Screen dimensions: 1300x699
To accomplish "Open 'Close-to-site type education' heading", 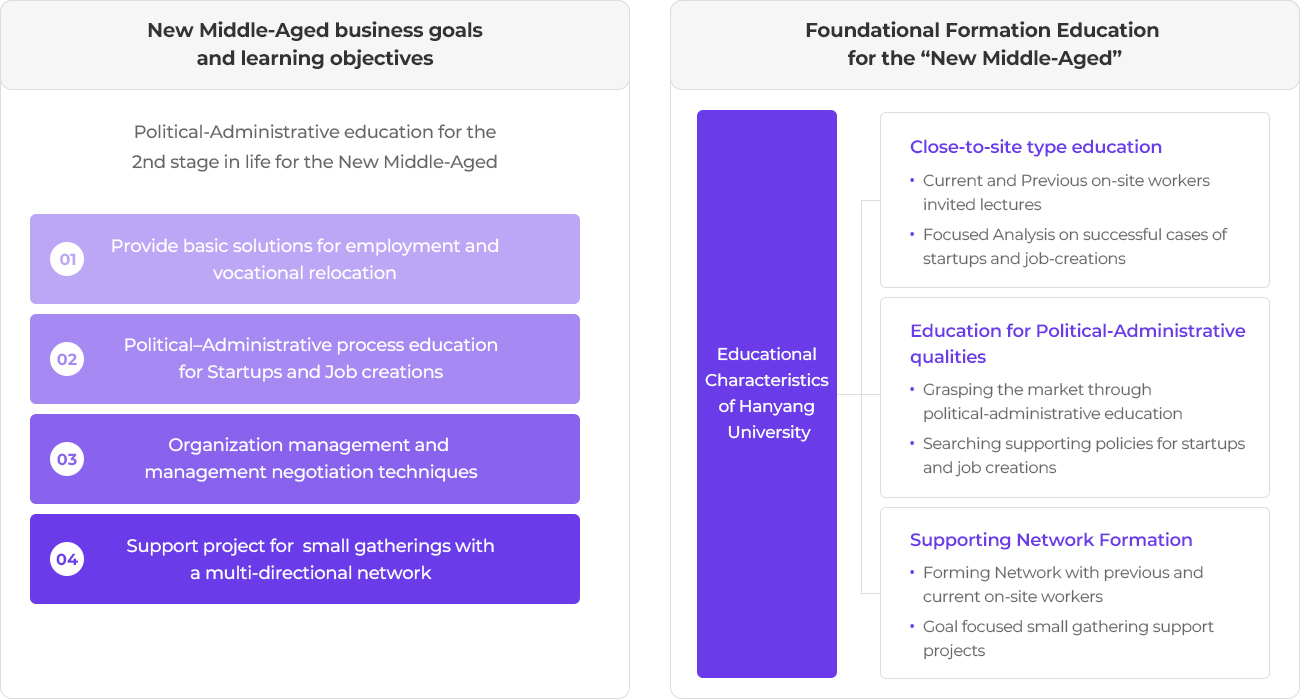I will [1036, 147].
